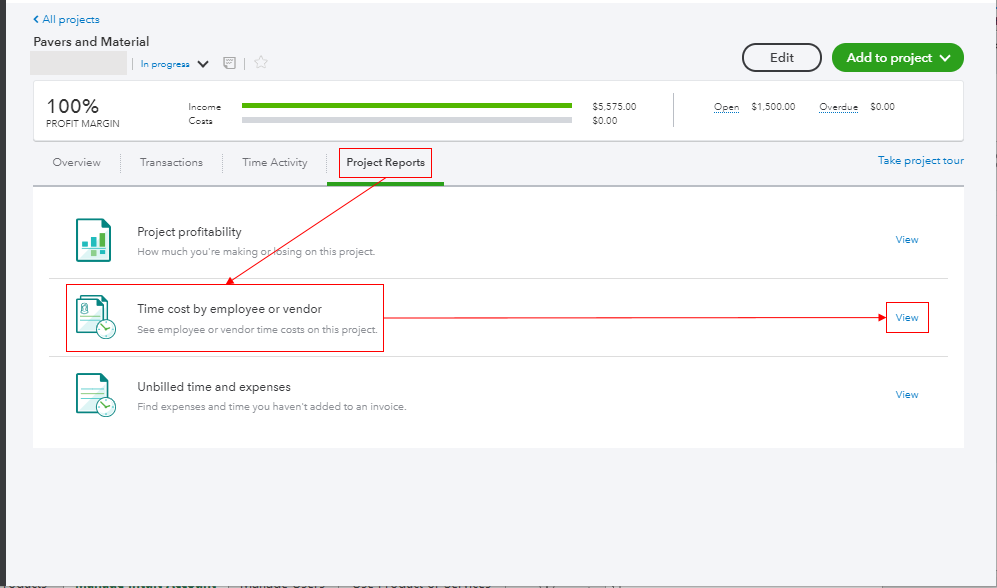Switch to the Overview tab
997x588 pixels.
[76, 163]
